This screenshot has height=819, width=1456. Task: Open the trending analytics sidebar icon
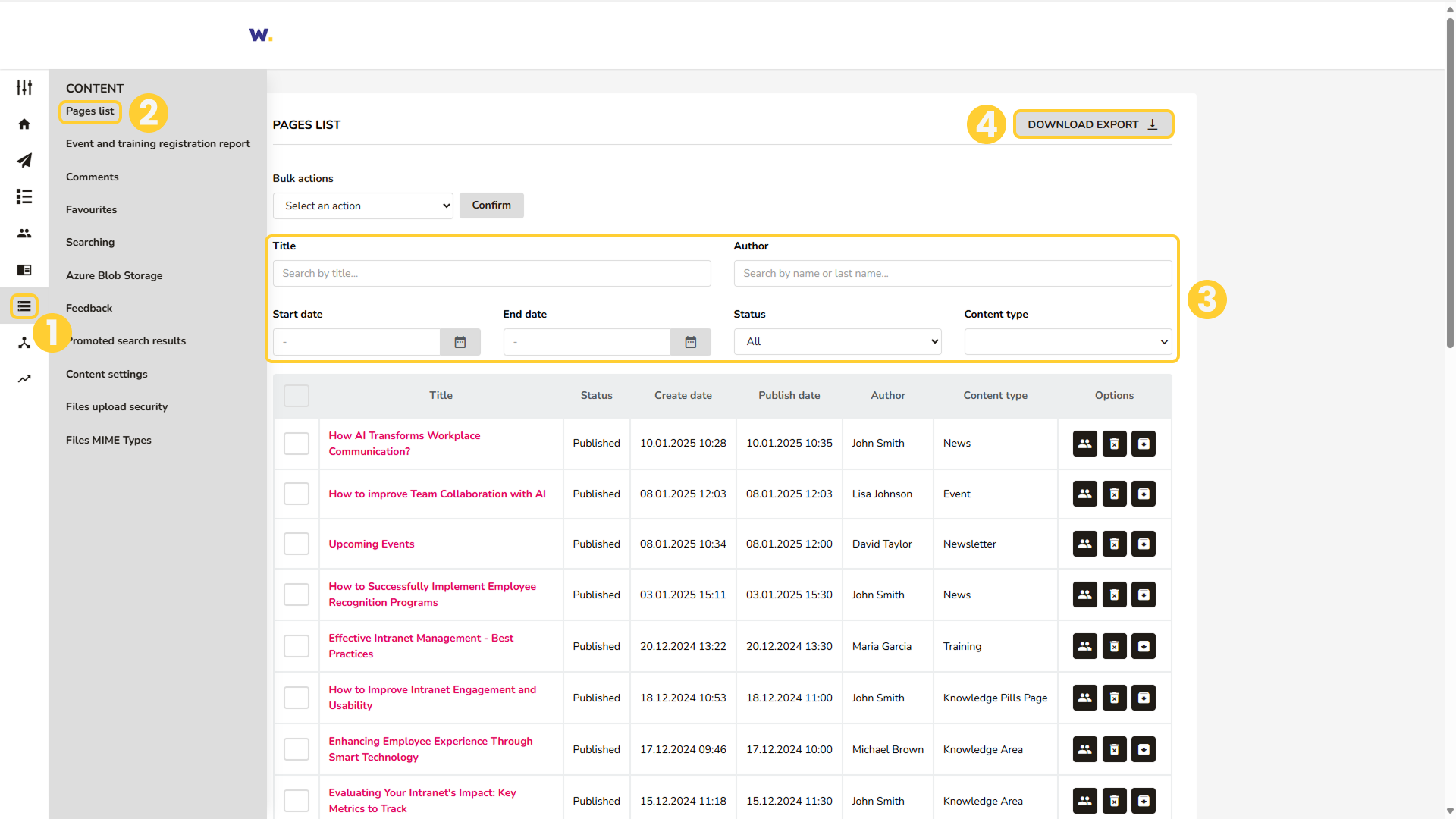[x=24, y=378]
